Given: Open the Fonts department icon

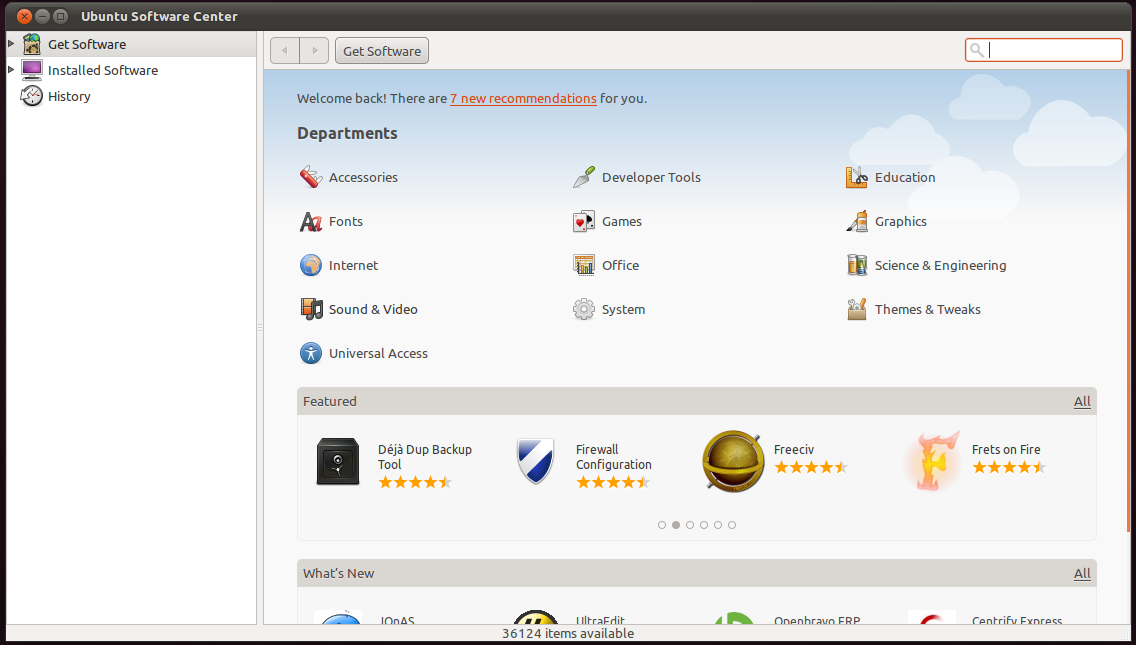Looking at the screenshot, I should pos(311,221).
